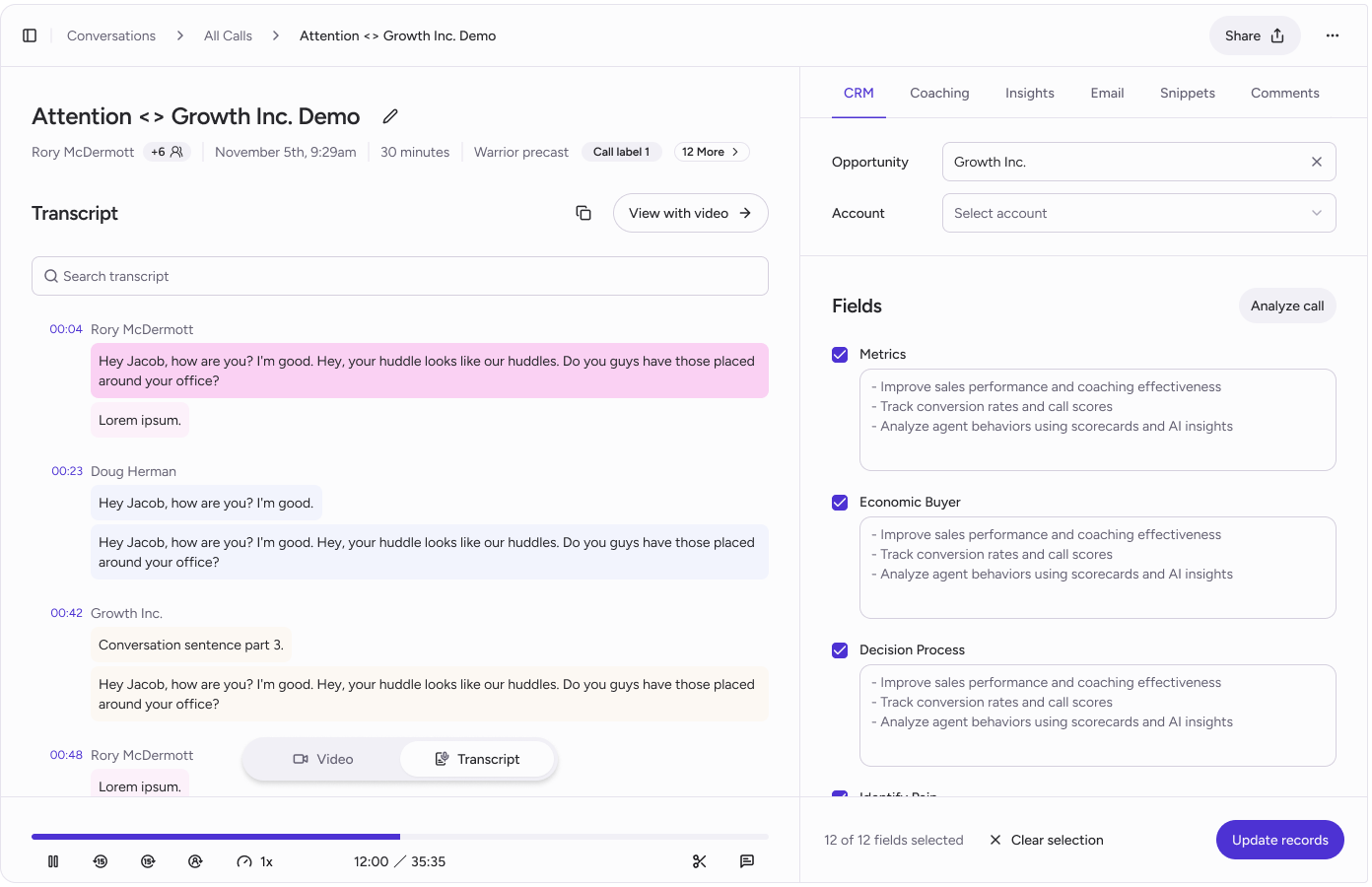Copy the transcript with the copy icon

[x=583, y=213]
